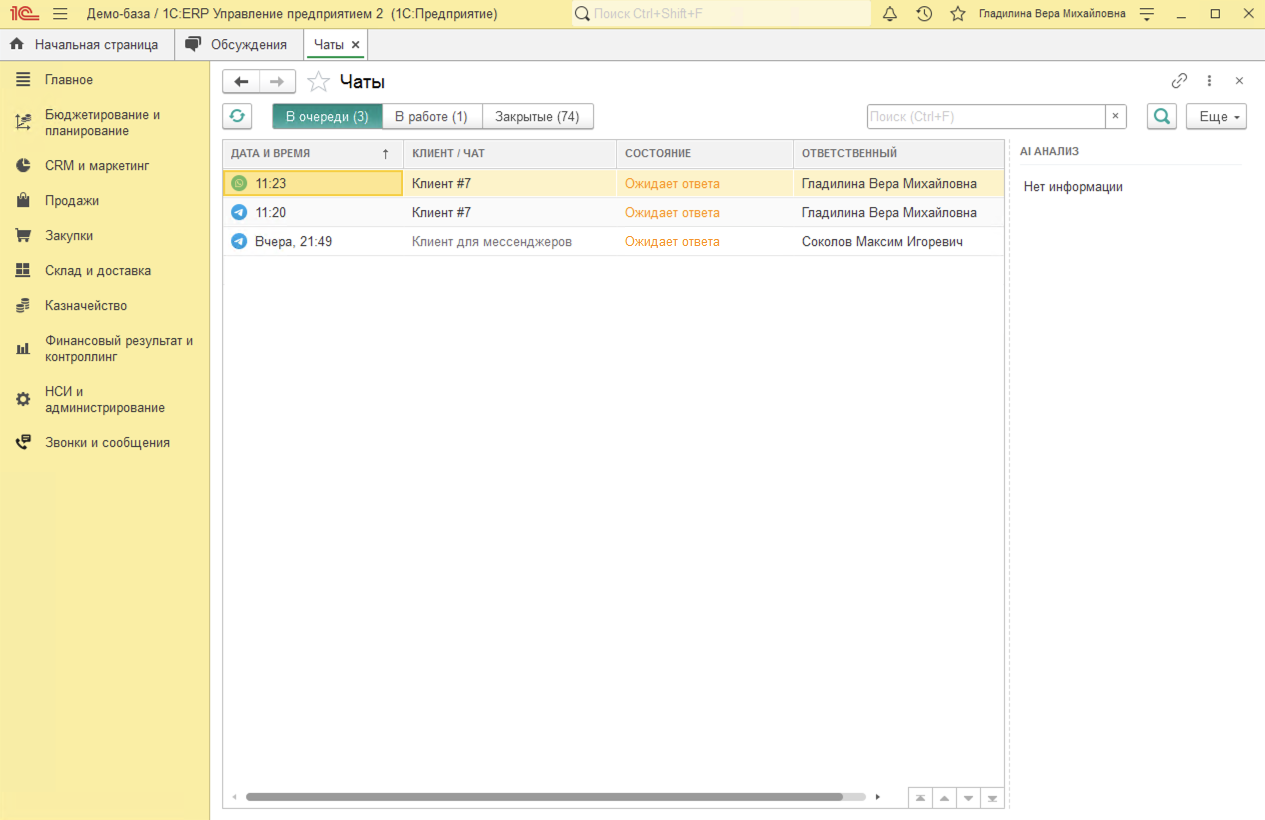Open the three-dot page options menu

[1209, 81]
